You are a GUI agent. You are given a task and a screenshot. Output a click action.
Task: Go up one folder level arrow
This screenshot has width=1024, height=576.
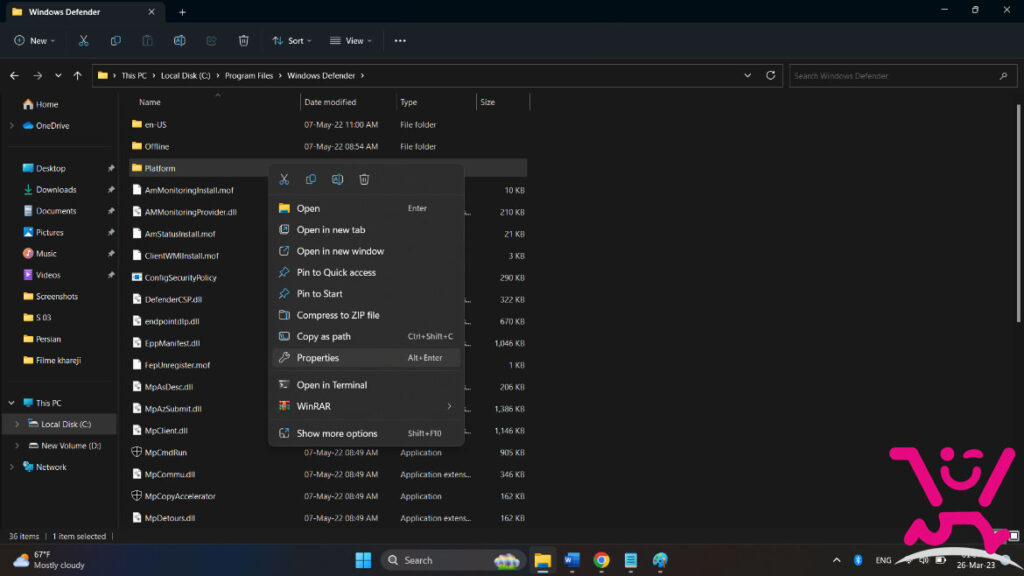click(78, 76)
